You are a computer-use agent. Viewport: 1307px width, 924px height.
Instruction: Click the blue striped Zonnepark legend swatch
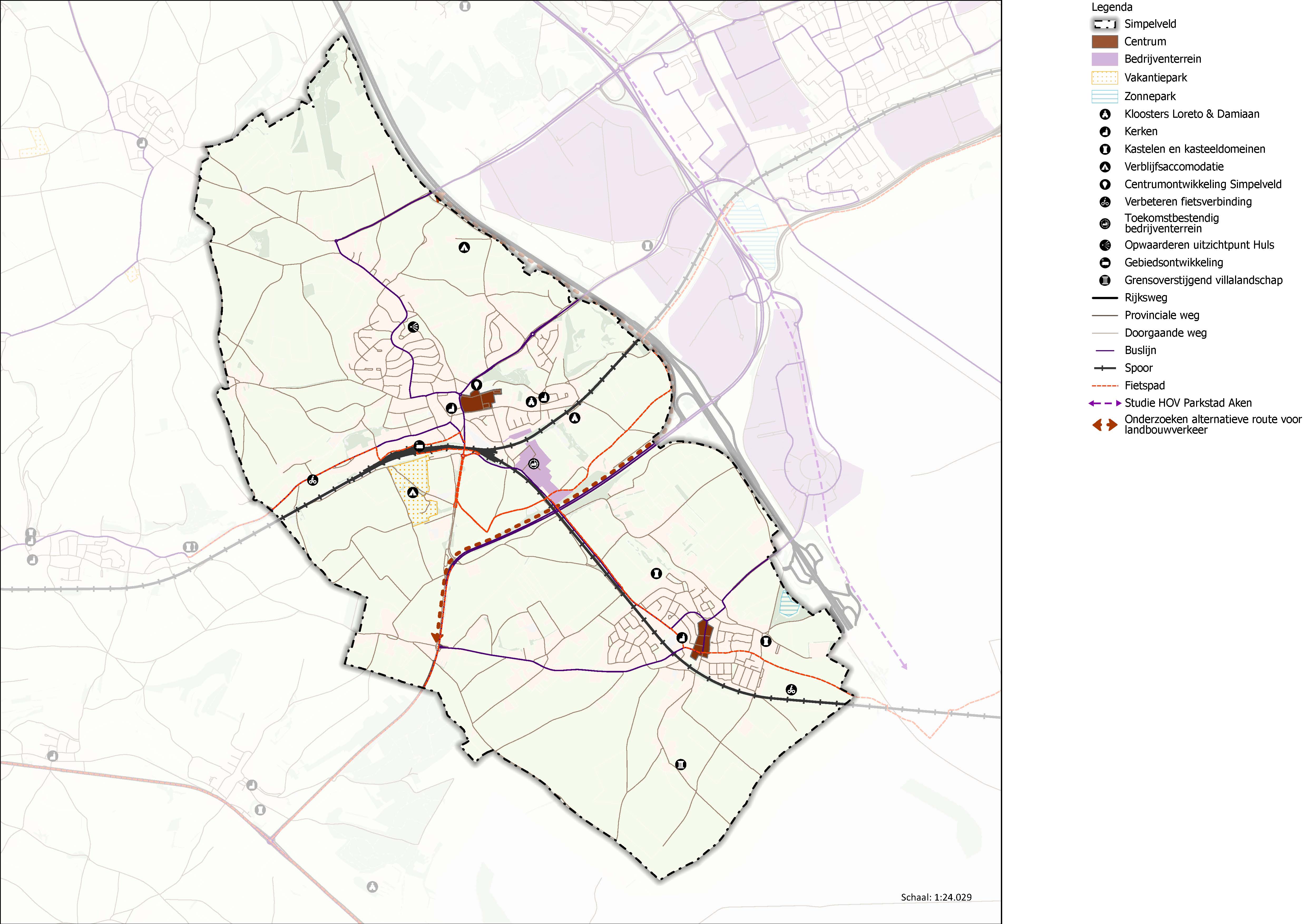1105,97
